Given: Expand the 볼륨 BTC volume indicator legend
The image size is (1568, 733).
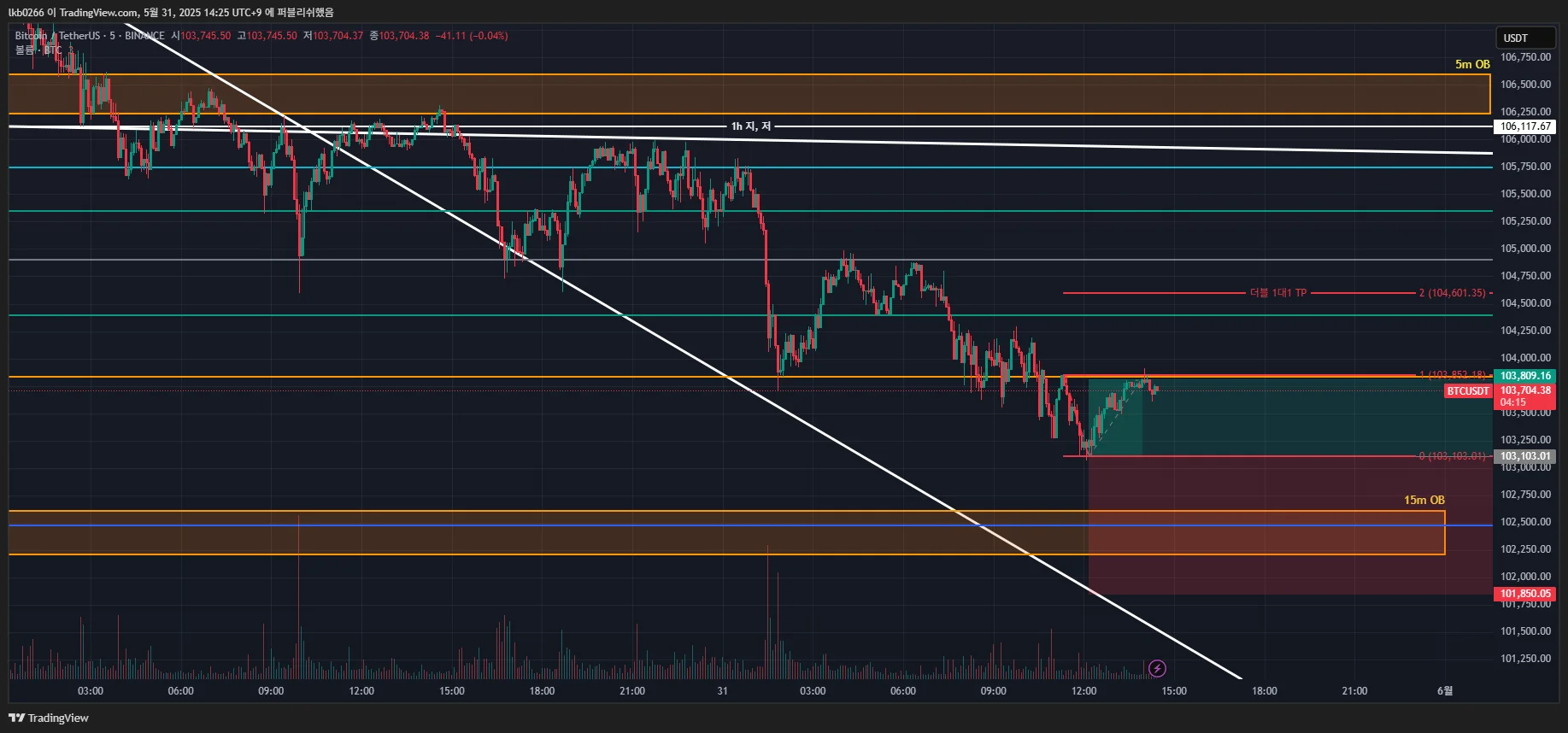Looking at the screenshot, I should point(38,50).
